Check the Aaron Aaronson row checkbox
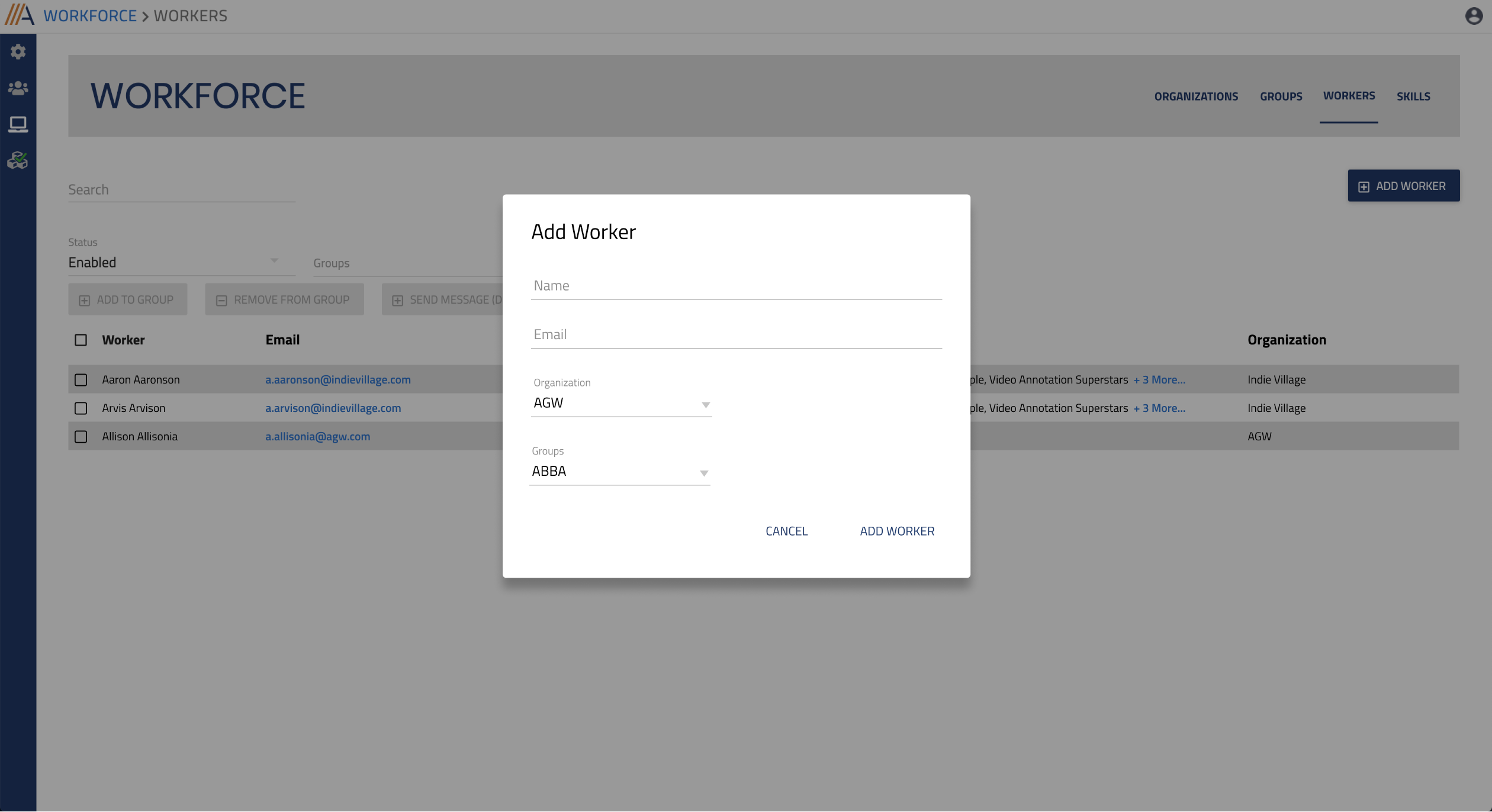This screenshot has height=812, width=1492. click(81, 379)
